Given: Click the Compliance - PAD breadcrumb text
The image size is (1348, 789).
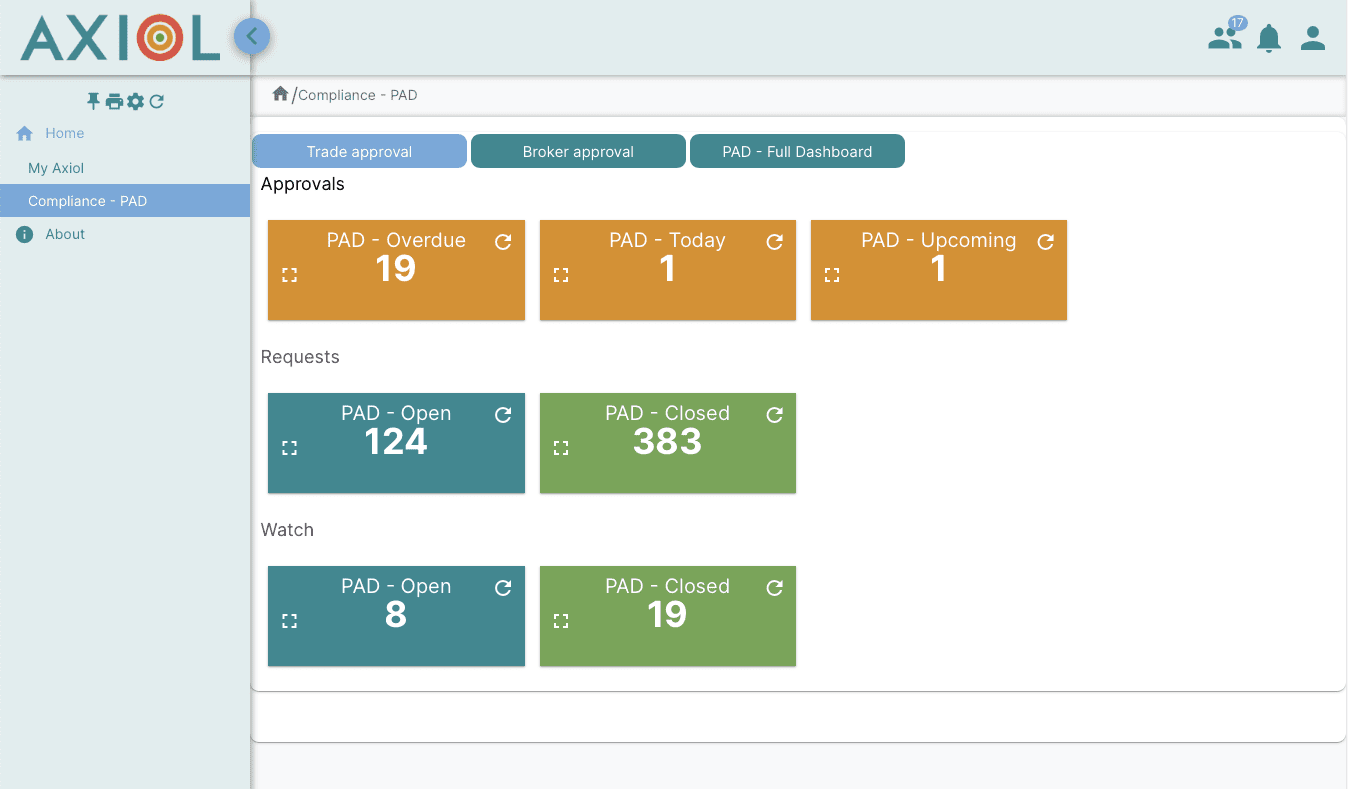Looking at the screenshot, I should point(358,95).
